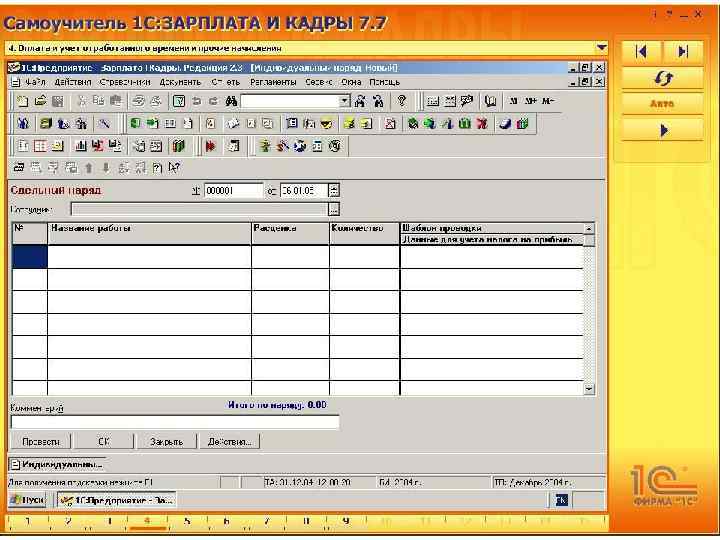Click the green arrow document icon

point(152,124)
